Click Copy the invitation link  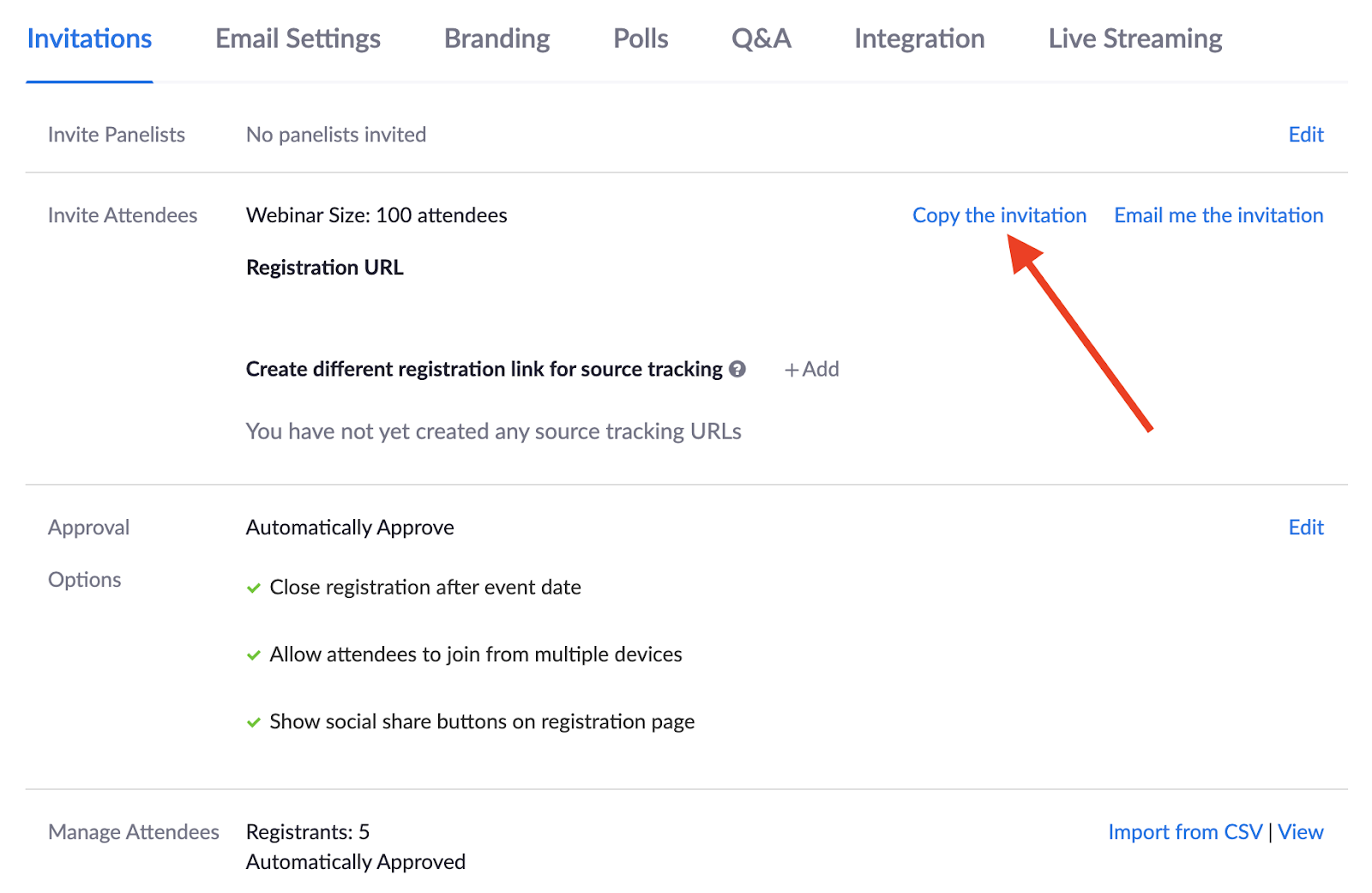click(x=999, y=215)
